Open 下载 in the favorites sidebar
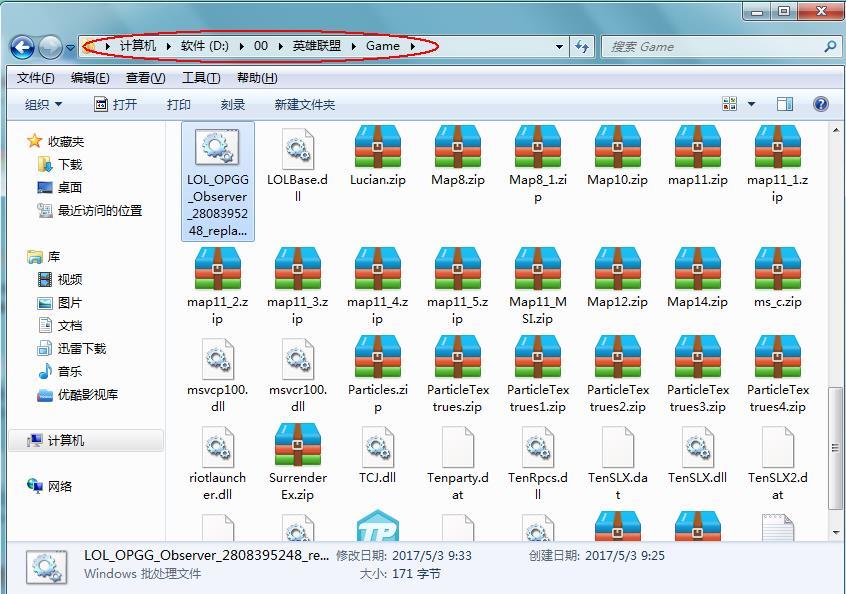 (x=60, y=165)
